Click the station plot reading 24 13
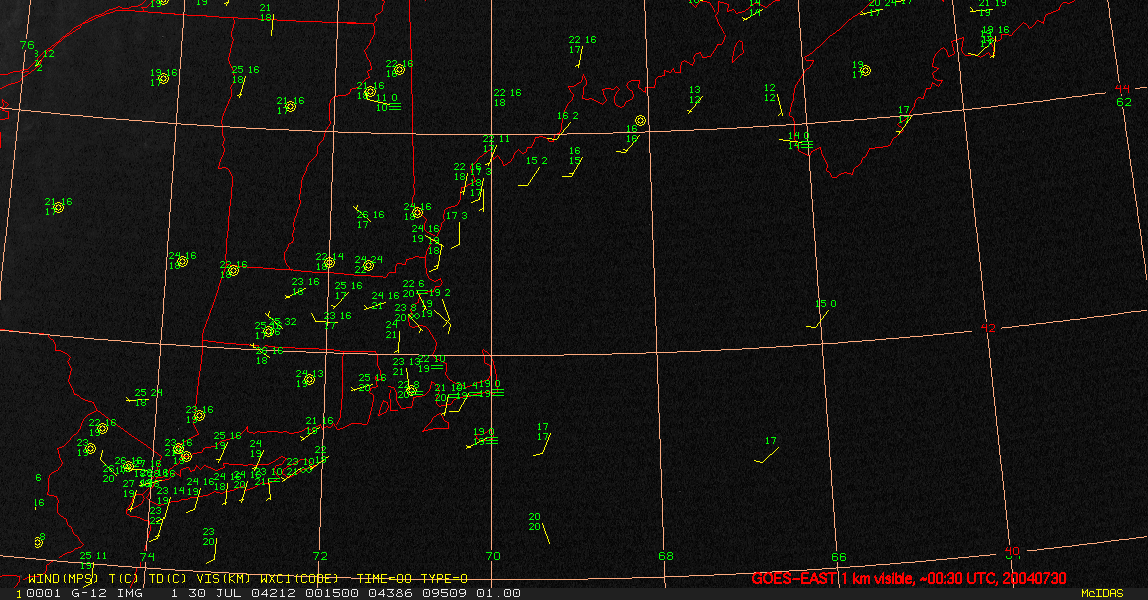Viewport: 1148px width, 600px height. [x=309, y=374]
